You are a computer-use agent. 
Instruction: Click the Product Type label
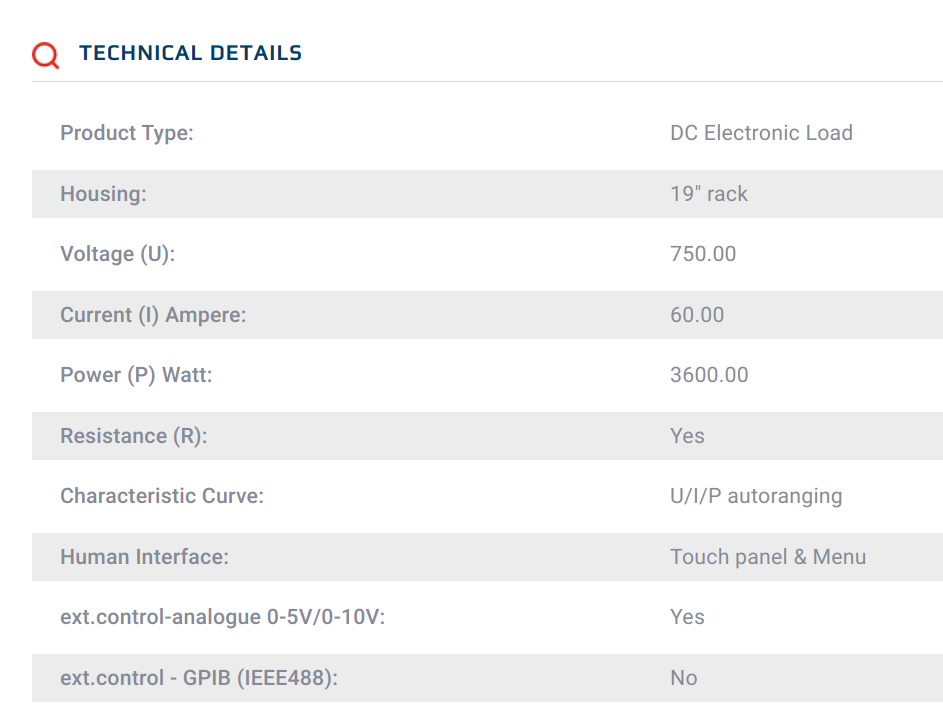point(127,133)
